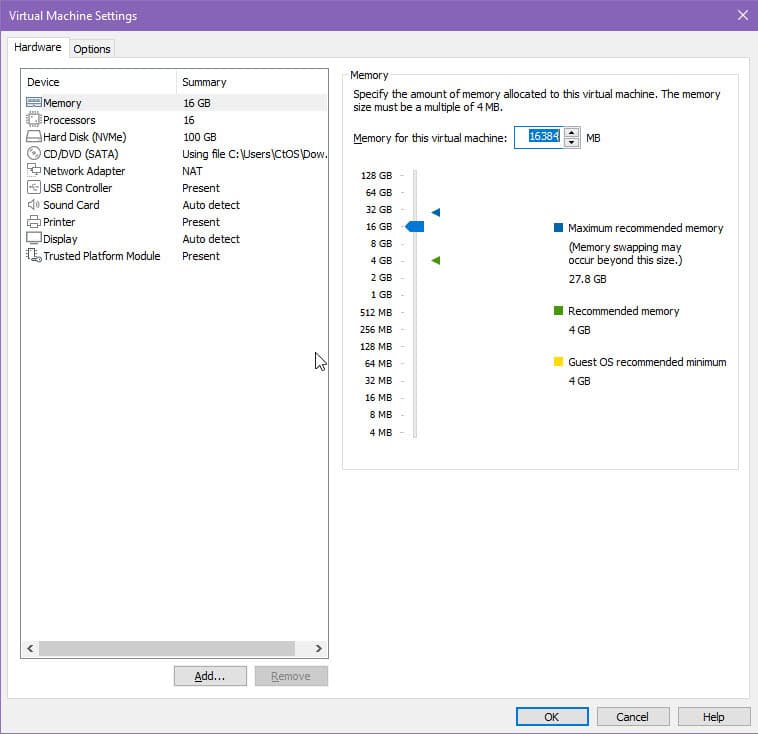The height and width of the screenshot is (734, 758).
Task: Click the OK button
Action: pyautogui.click(x=552, y=717)
